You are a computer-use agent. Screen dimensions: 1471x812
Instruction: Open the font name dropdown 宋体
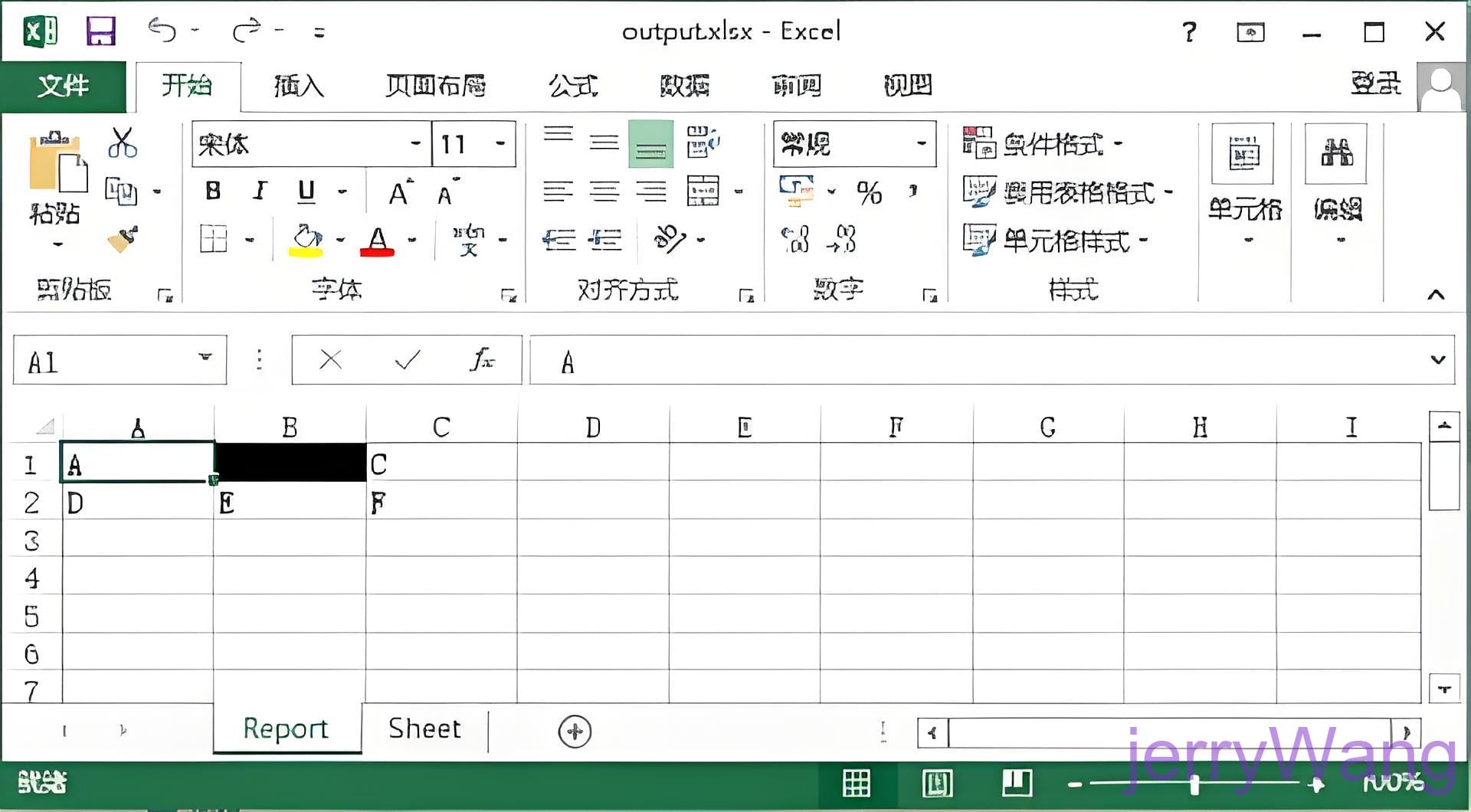point(415,143)
